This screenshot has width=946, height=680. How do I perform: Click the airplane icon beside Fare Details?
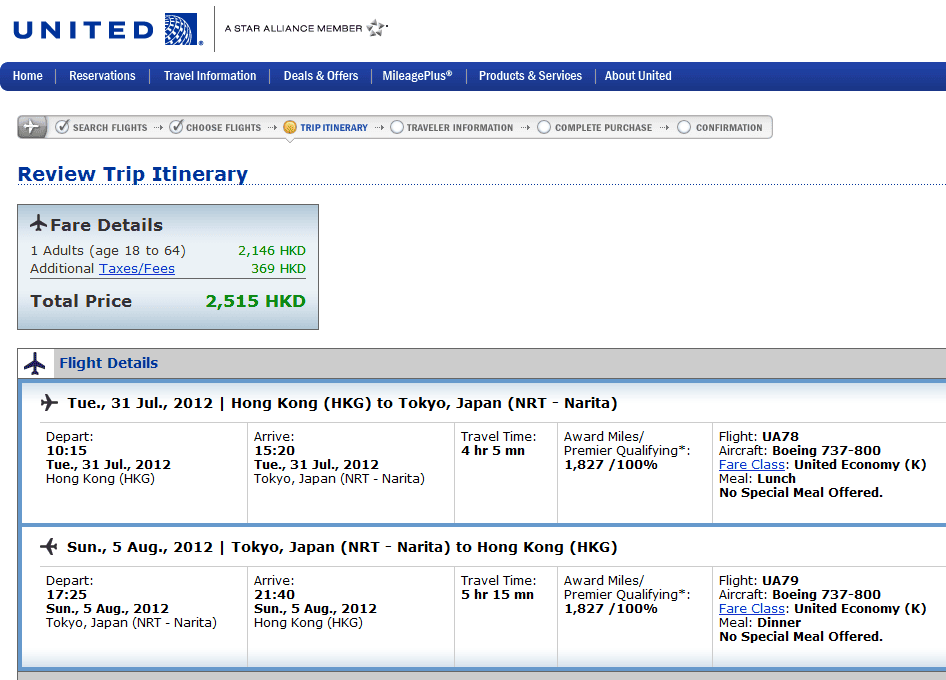(39, 224)
